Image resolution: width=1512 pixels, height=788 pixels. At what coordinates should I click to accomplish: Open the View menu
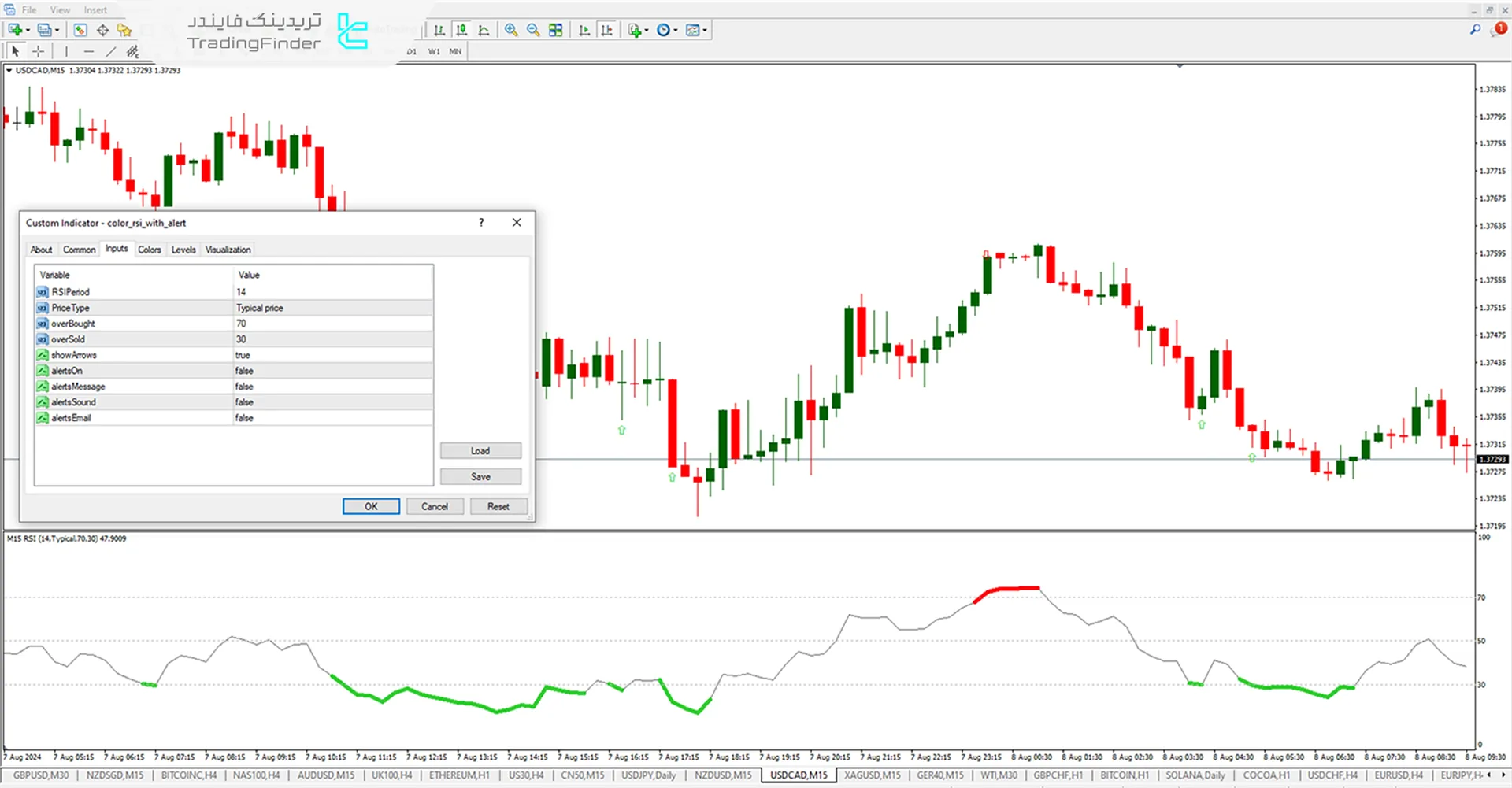(x=60, y=9)
